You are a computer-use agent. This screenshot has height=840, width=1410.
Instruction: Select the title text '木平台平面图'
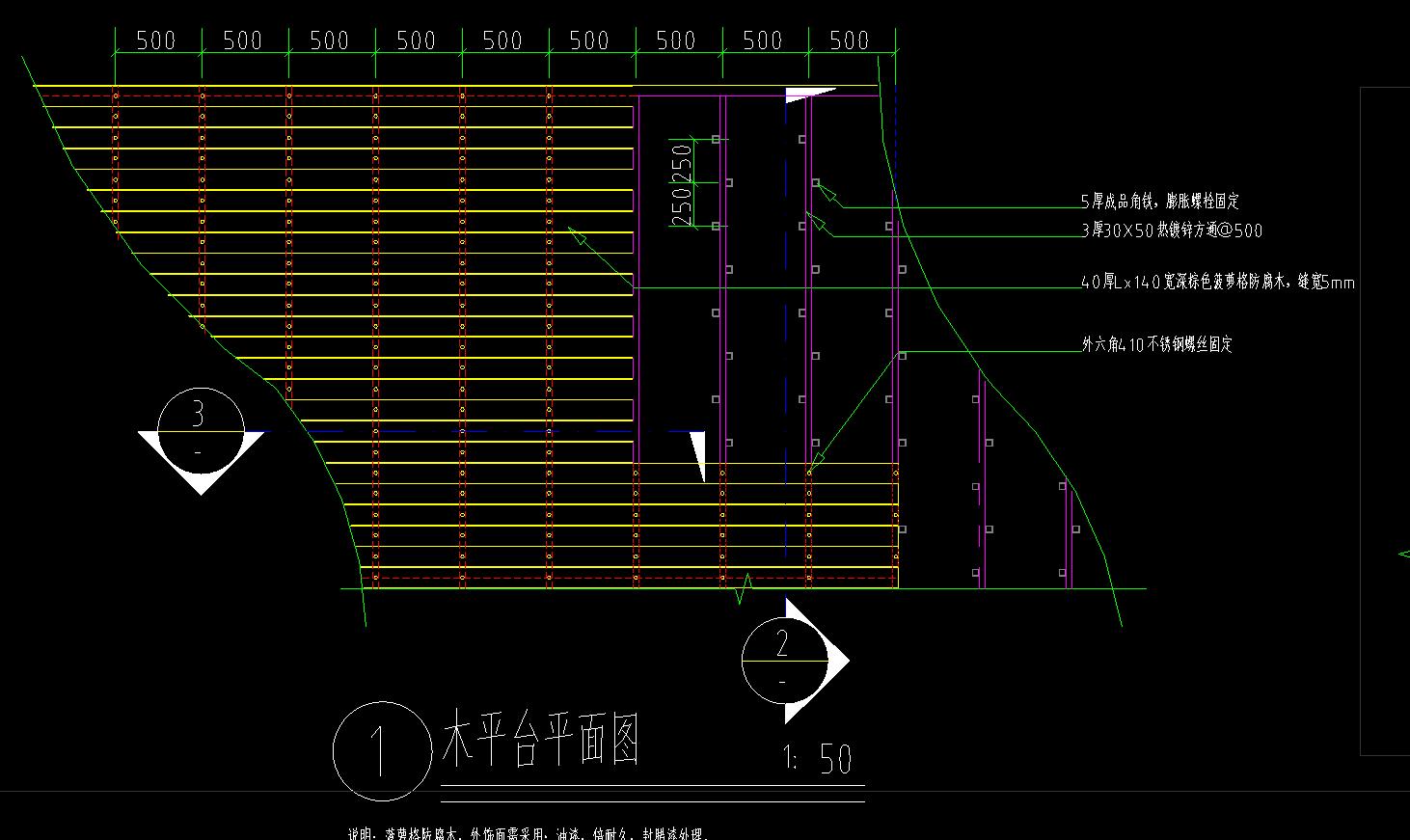point(541,740)
